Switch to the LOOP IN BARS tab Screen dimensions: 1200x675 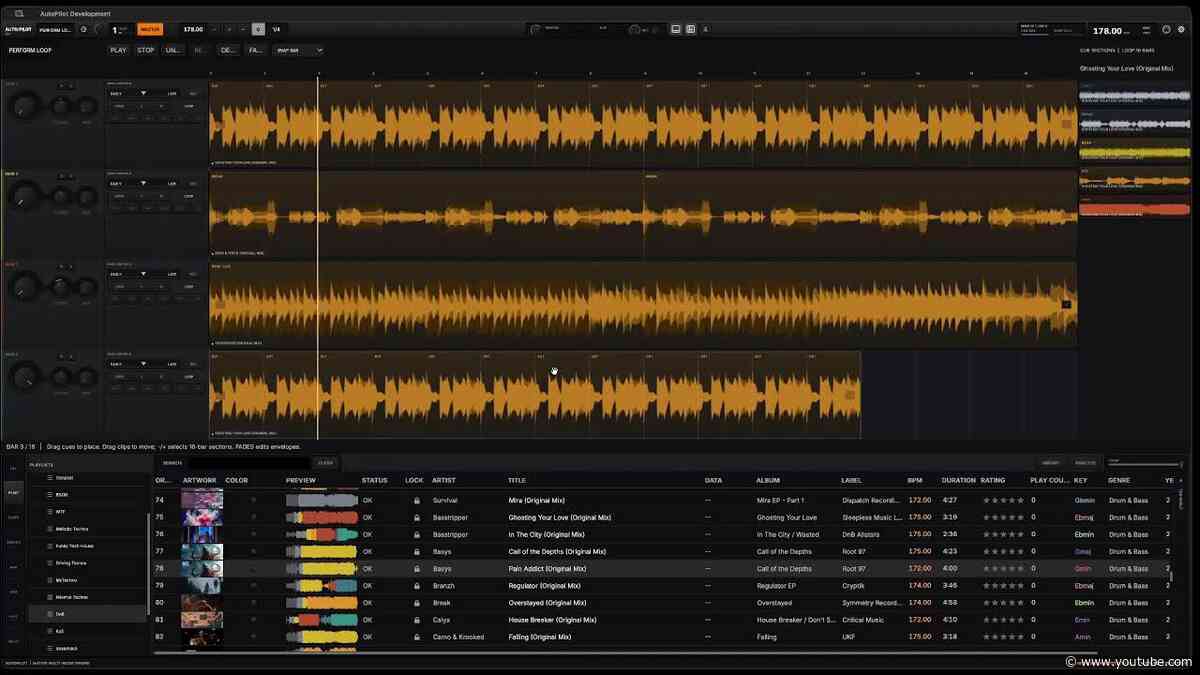click(1140, 50)
